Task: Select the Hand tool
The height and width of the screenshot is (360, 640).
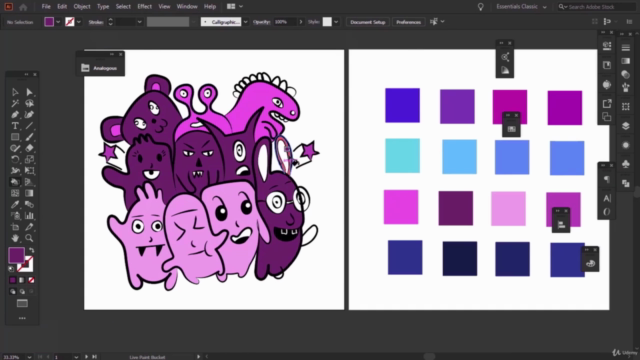Action: point(15,238)
